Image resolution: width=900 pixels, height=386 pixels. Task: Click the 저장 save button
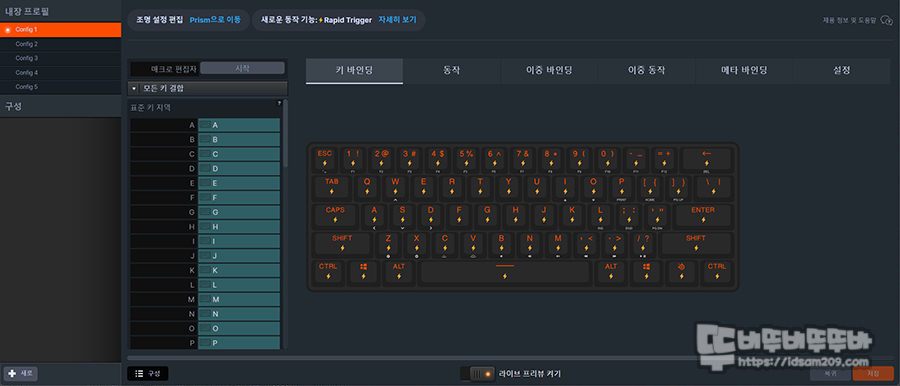873,373
